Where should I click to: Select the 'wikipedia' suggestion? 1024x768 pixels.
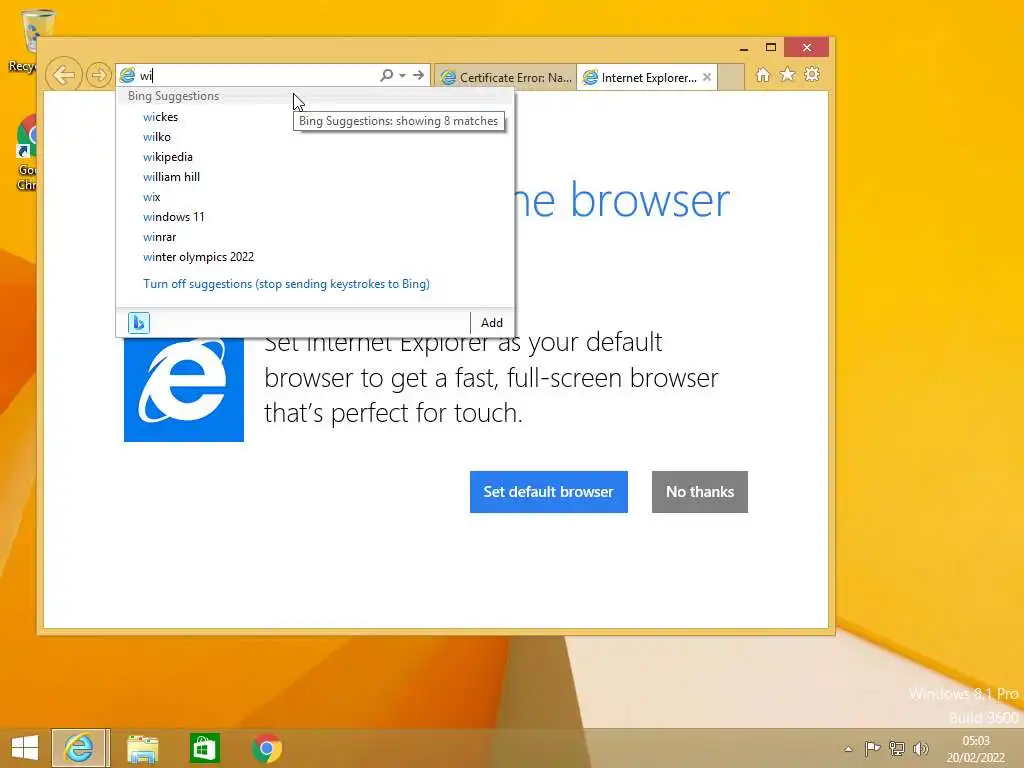[x=315, y=157]
